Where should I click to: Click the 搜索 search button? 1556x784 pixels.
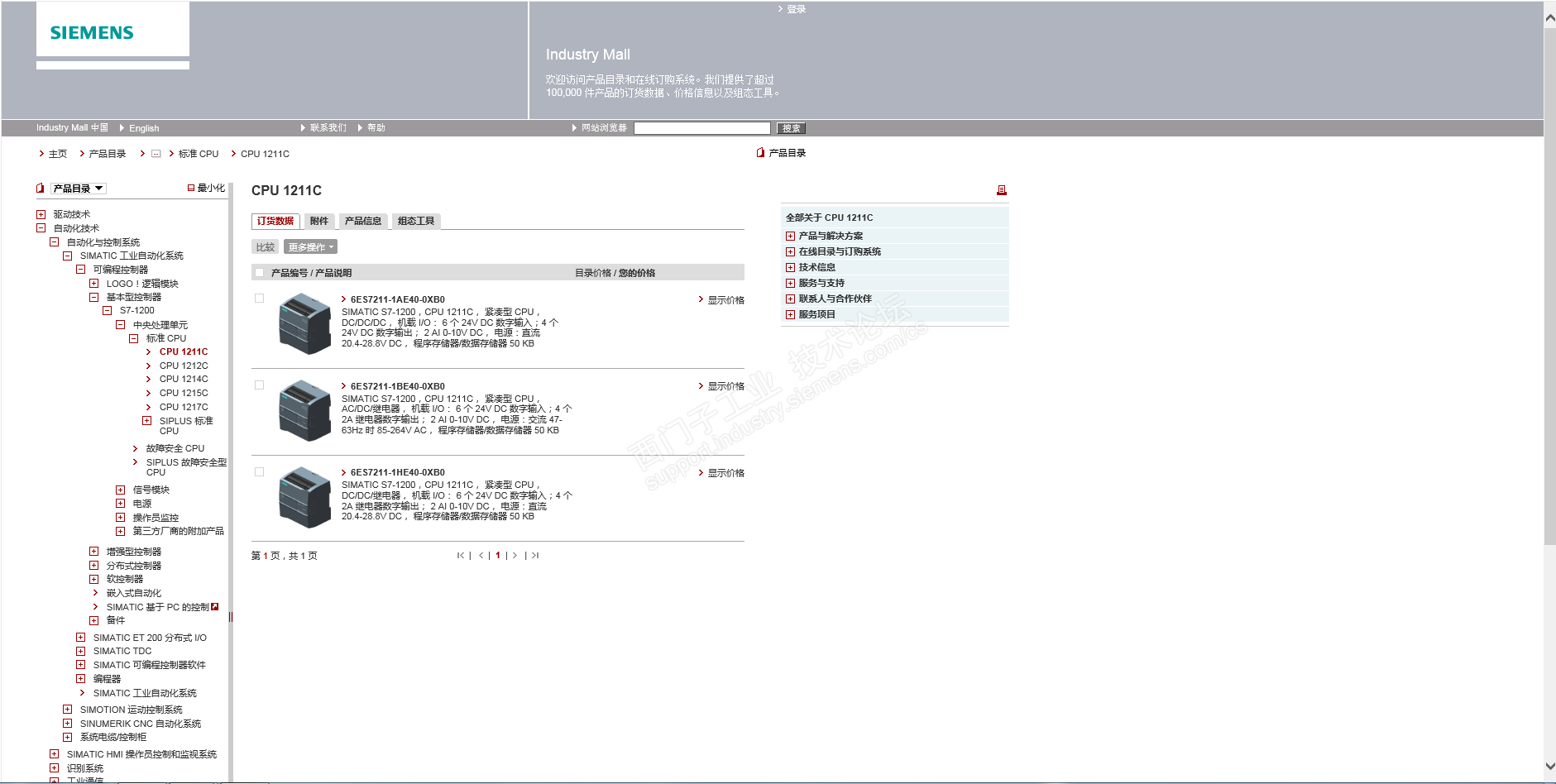point(791,128)
